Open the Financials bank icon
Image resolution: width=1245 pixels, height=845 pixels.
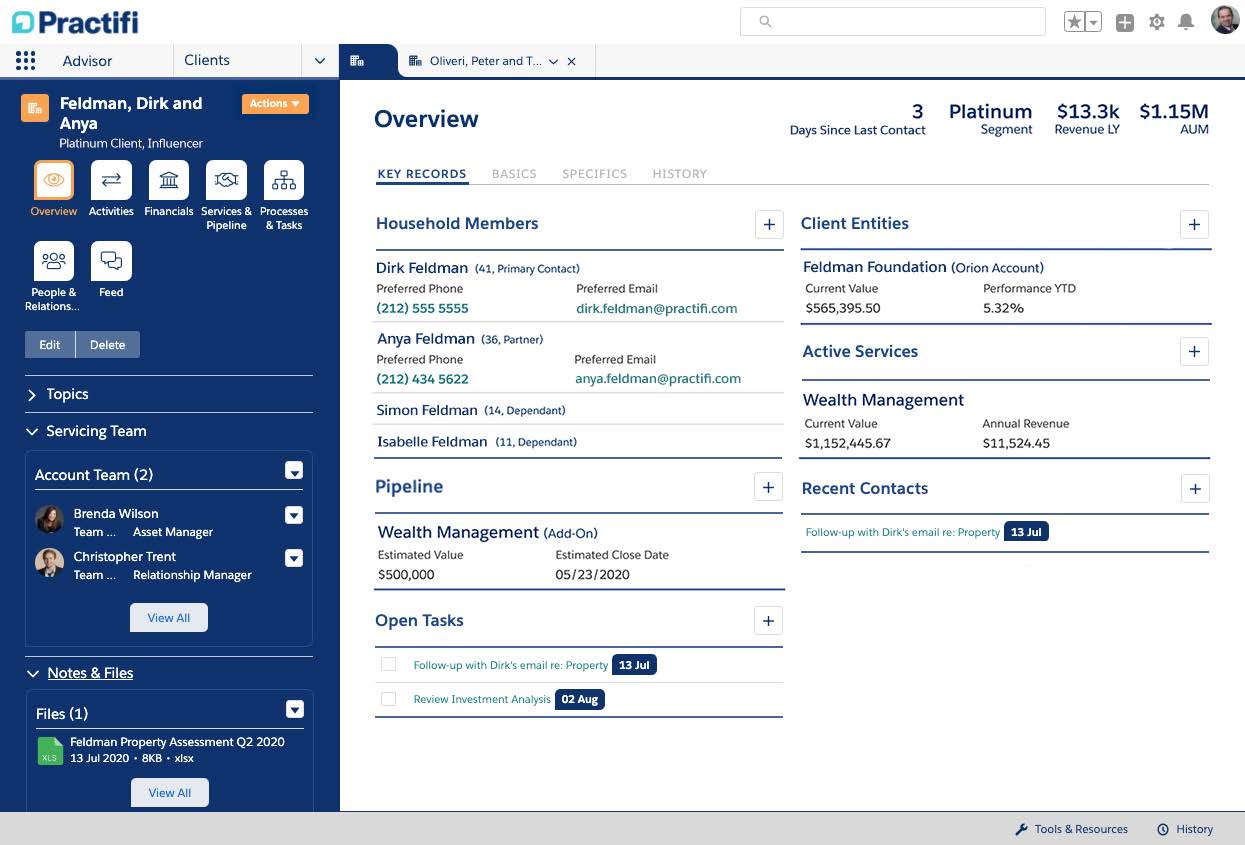[x=169, y=180]
